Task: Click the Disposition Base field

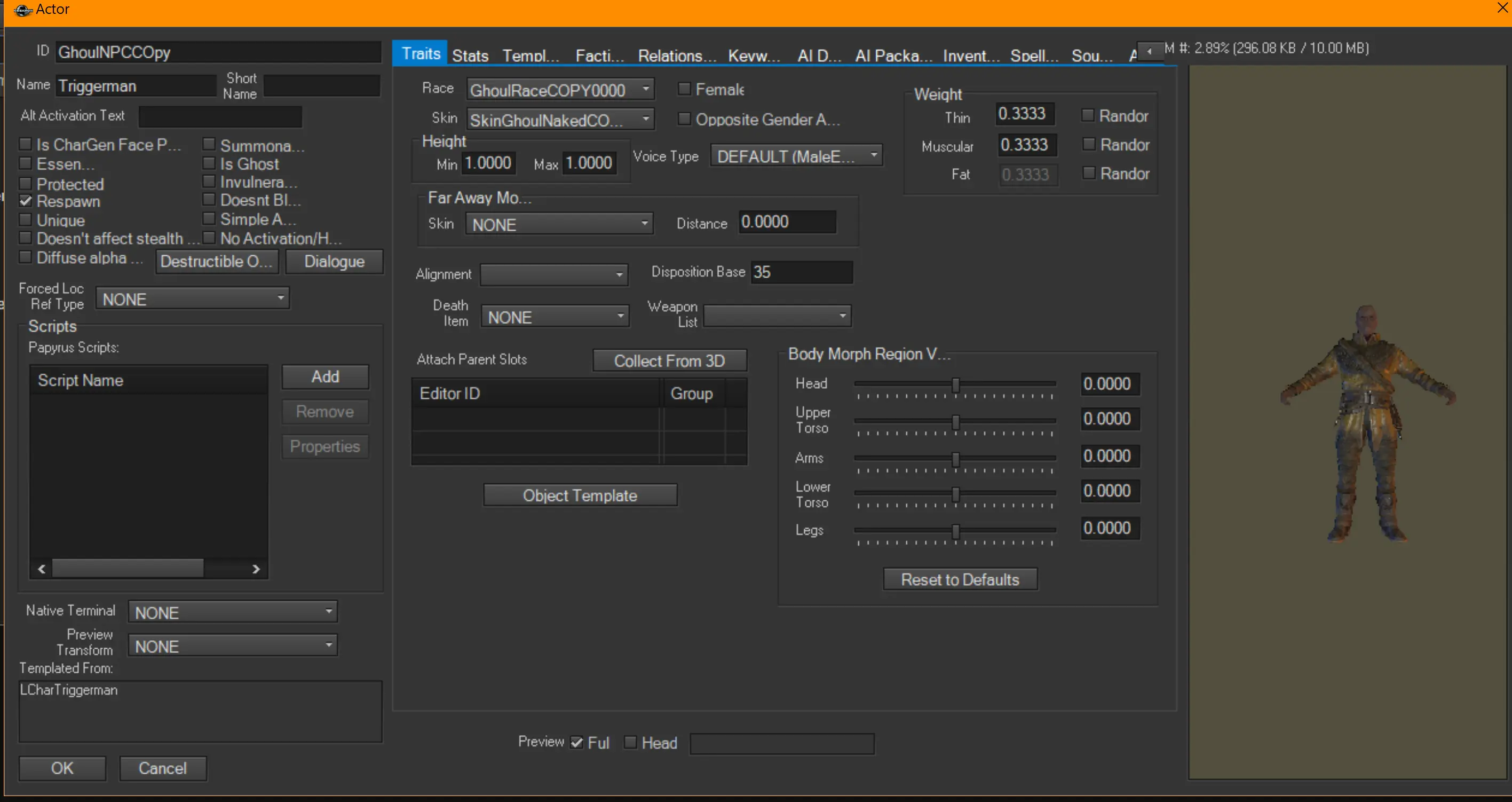Action: [802, 272]
